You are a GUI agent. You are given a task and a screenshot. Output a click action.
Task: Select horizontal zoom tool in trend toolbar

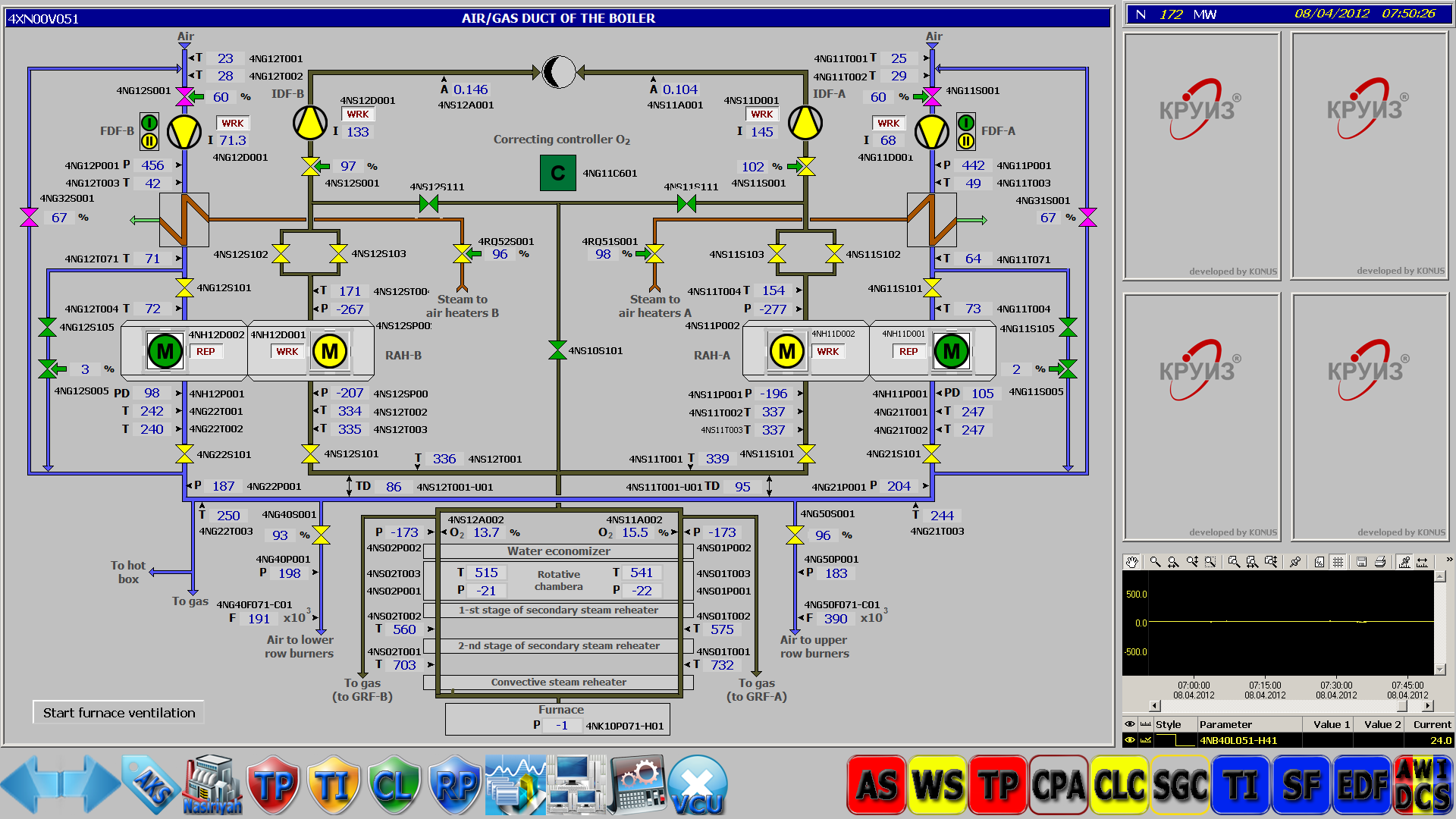pos(1174,562)
